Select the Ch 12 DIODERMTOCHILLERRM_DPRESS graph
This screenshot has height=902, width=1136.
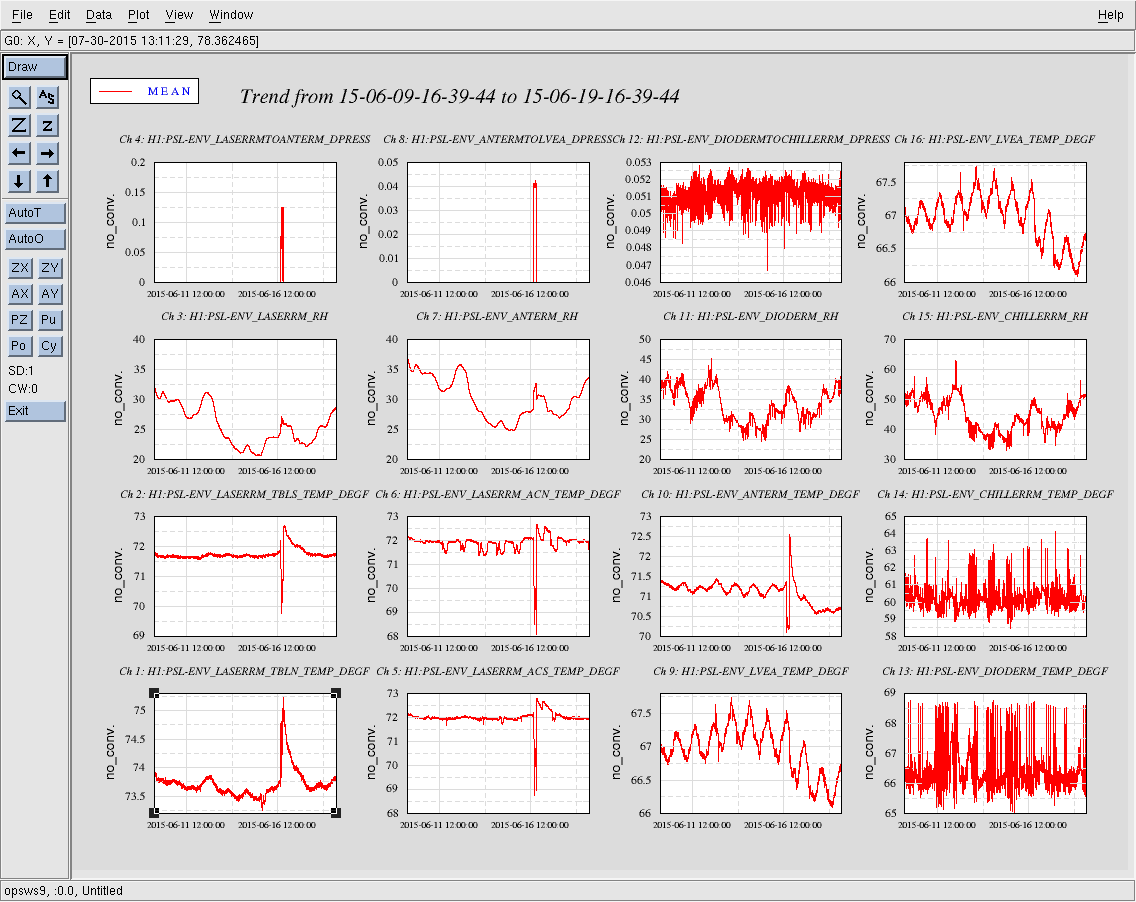[x=751, y=222]
